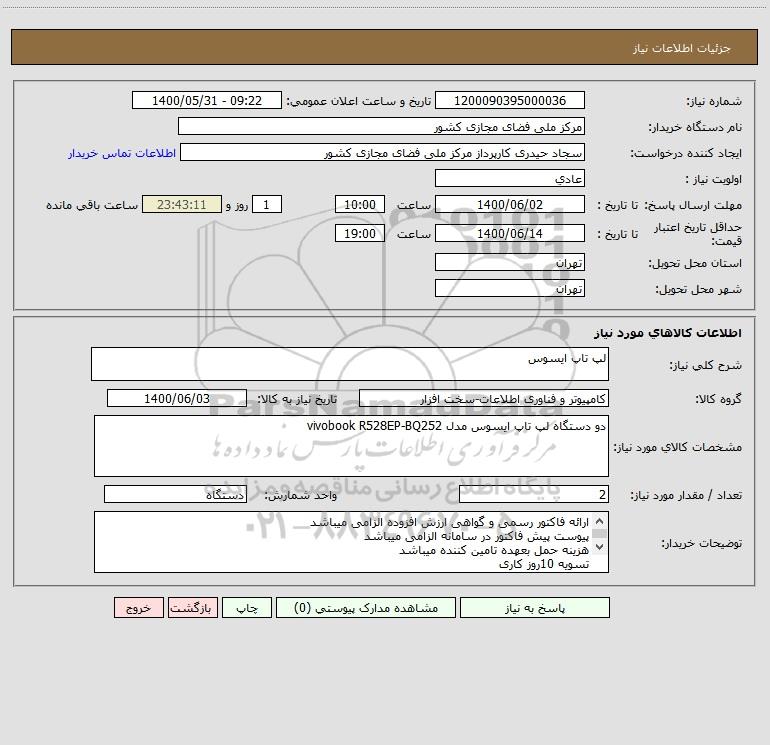This screenshot has width=770, height=745.
Task: Click the remaining time countdown 23:43:11
Action: [182, 204]
